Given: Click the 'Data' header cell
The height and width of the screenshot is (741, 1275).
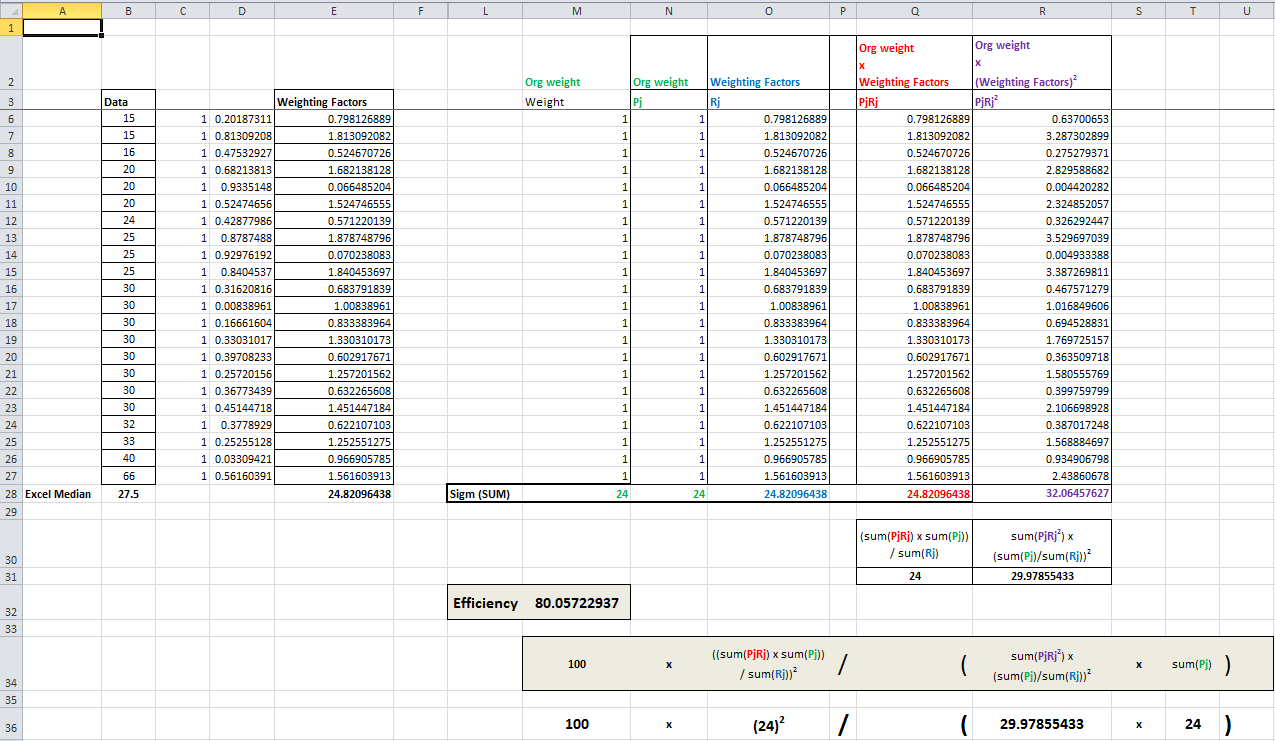Looking at the screenshot, I should pos(129,102).
